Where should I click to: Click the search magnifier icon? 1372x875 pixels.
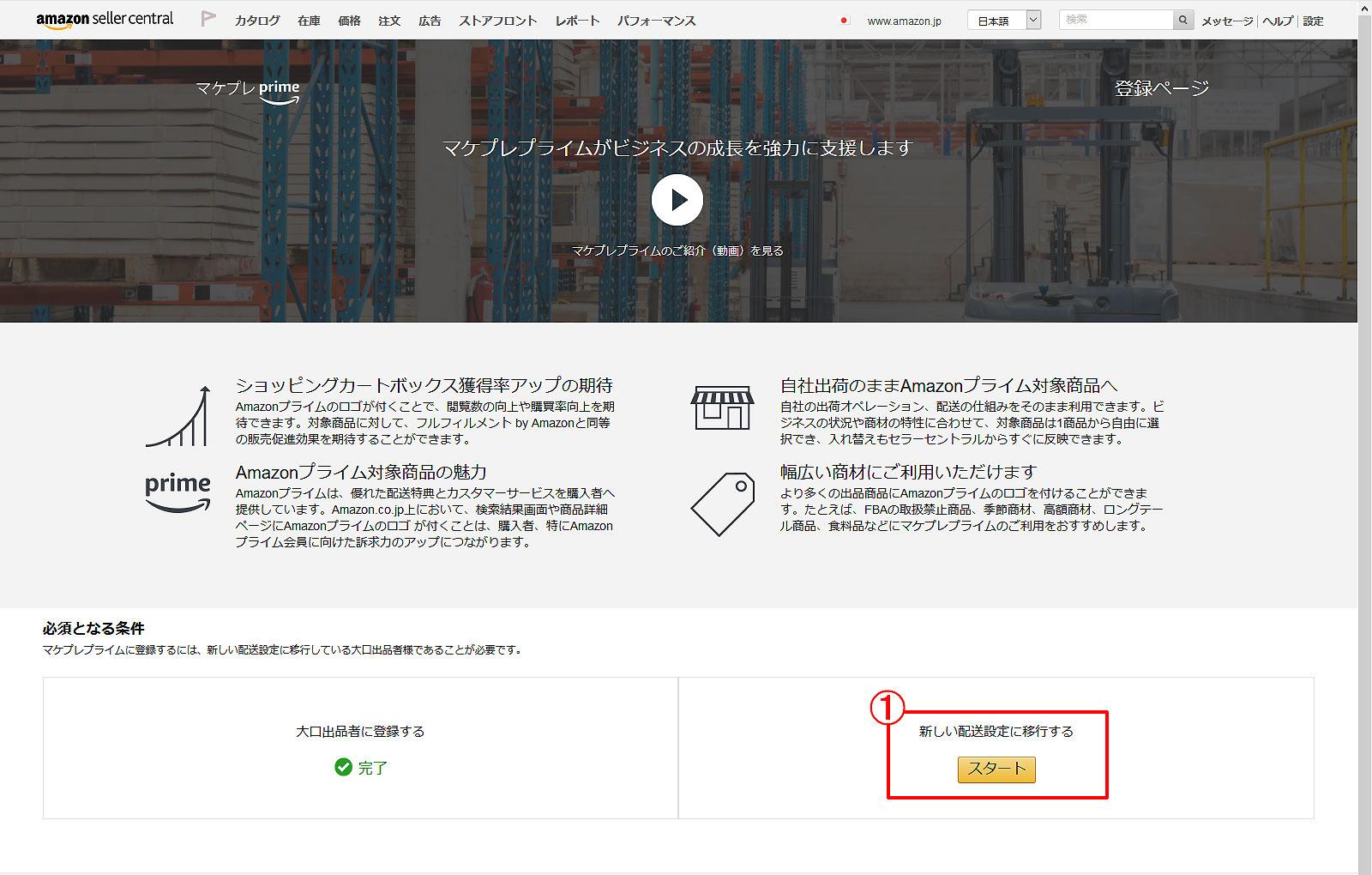(1183, 20)
